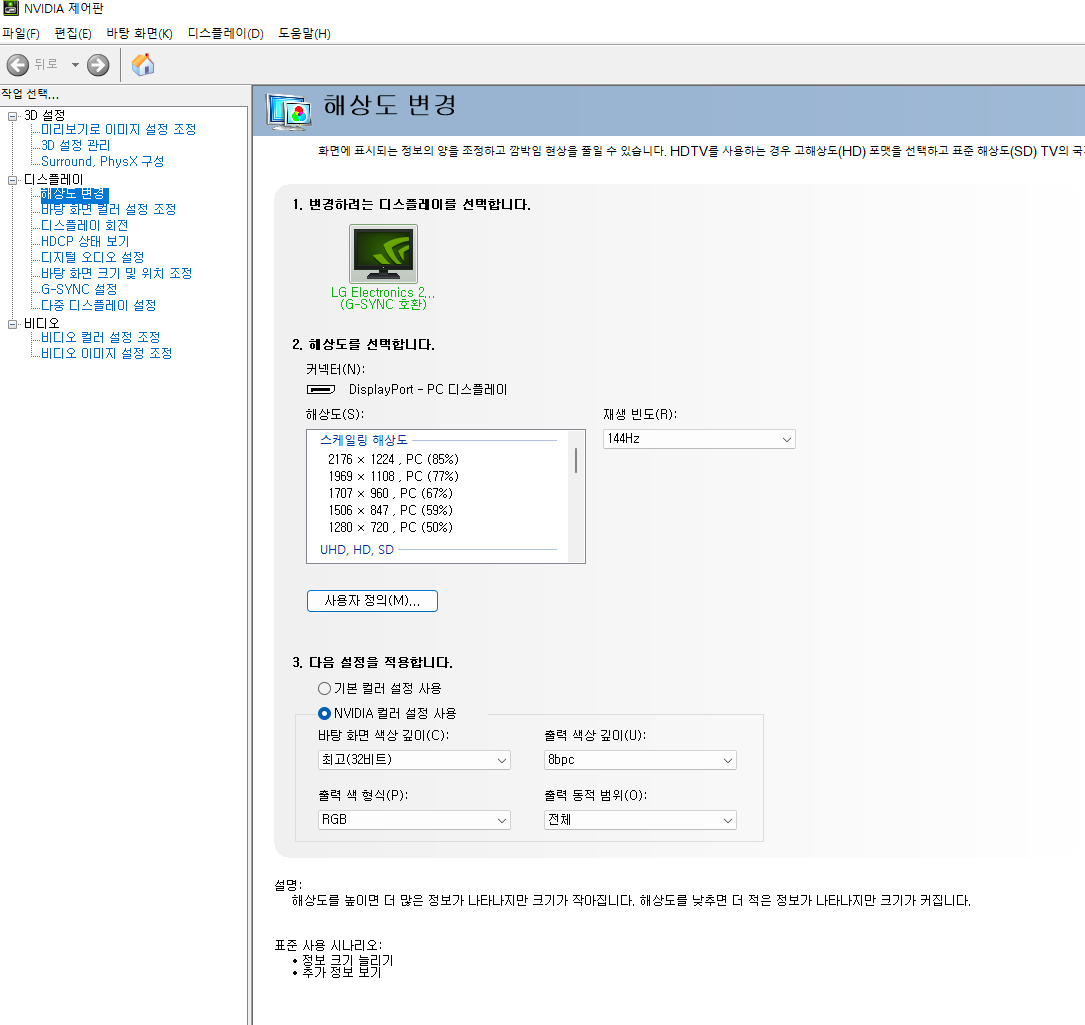This screenshot has height=1025, width=1085.
Task: Open 미리보기로 이미지 설정 조정
Action: click(x=118, y=129)
